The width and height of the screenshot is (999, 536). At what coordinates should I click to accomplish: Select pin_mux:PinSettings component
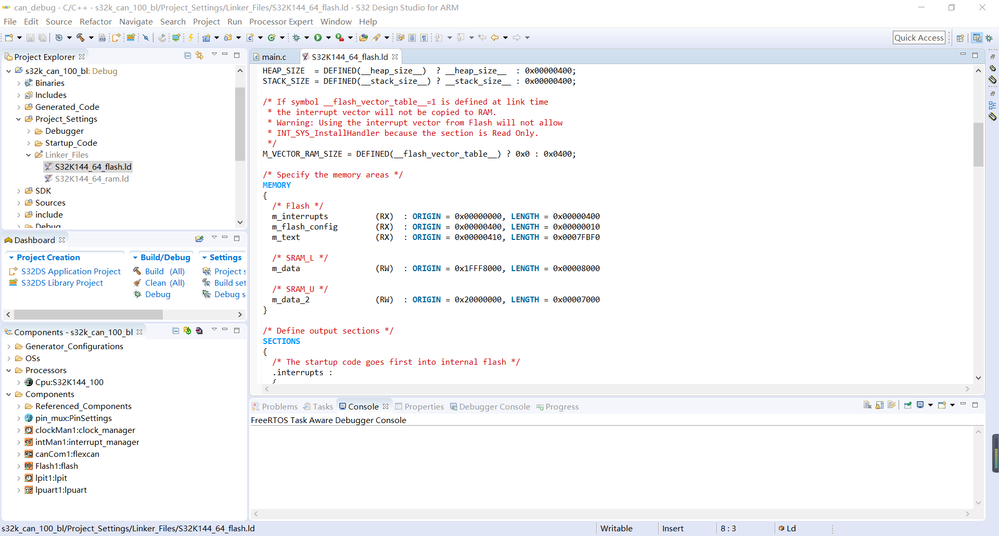[73, 418]
